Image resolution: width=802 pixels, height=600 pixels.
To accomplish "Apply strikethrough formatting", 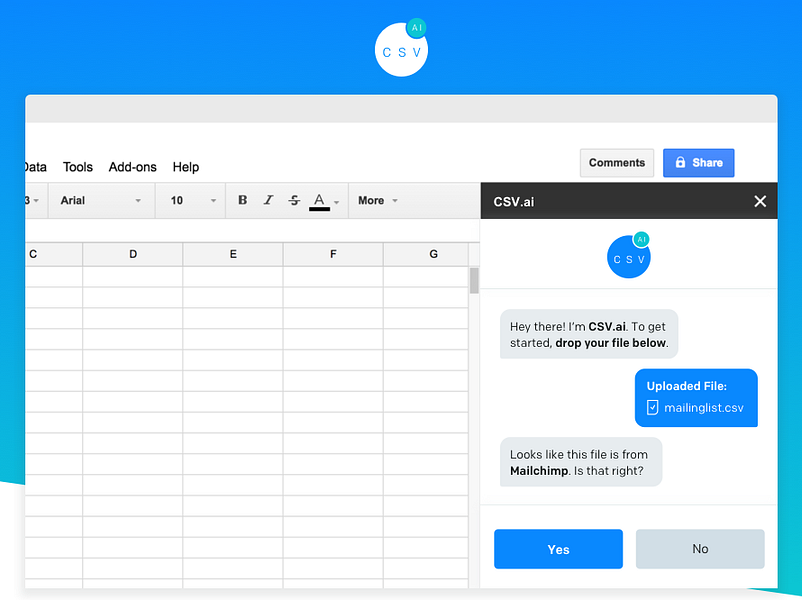I will pyautogui.click(x=294, y=200).
